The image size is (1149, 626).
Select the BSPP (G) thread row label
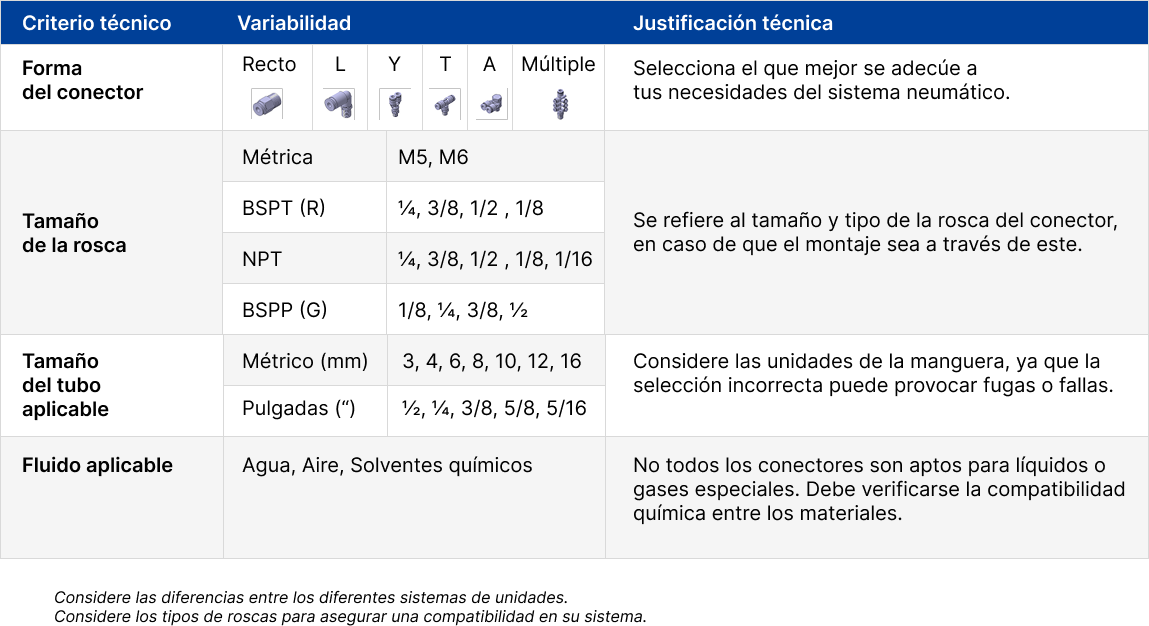point(285,310)
